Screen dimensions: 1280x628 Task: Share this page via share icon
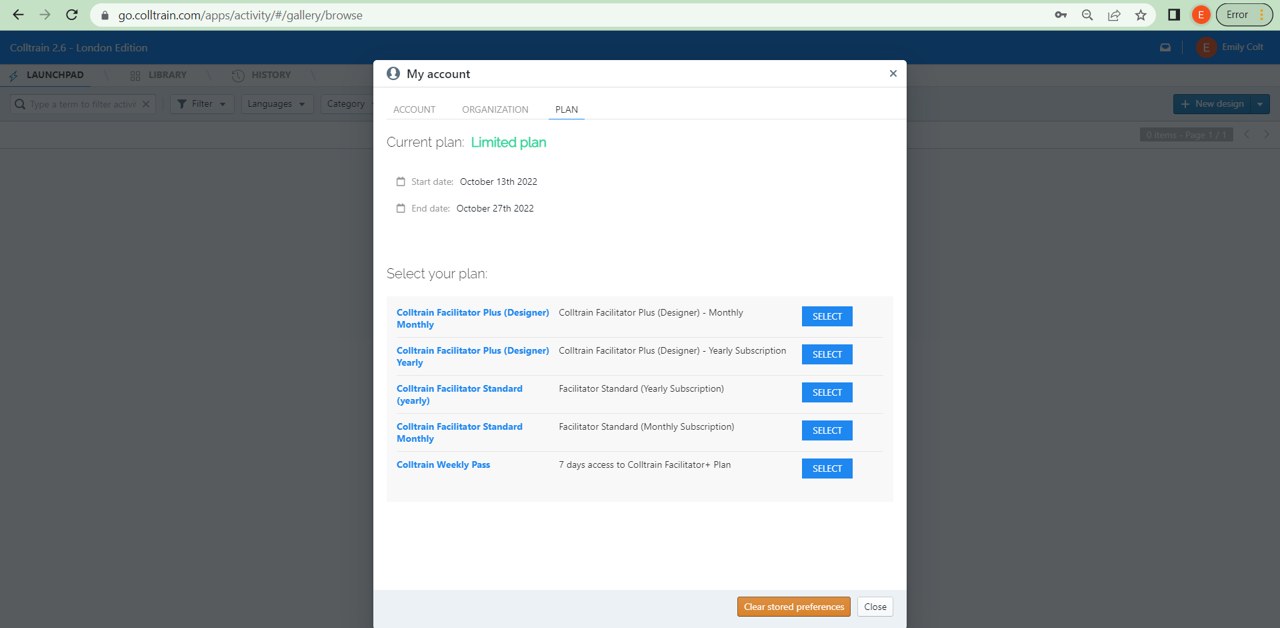(1114, 15)
